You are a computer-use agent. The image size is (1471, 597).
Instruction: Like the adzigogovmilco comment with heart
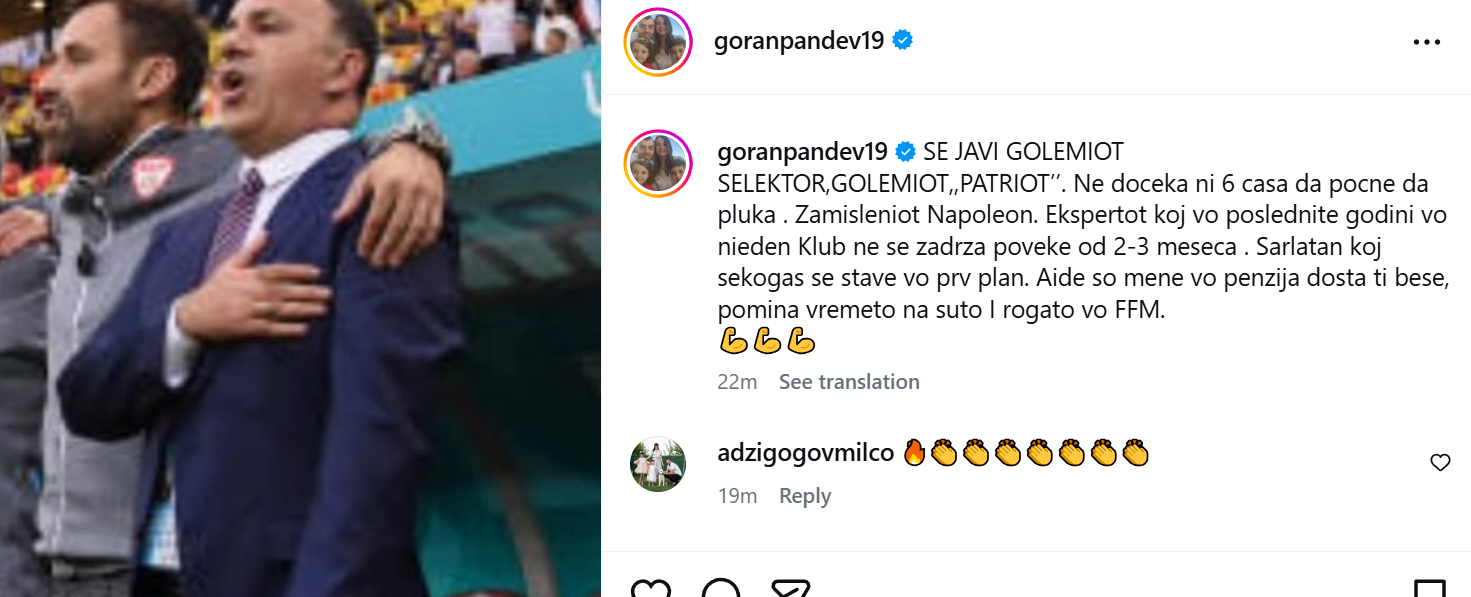point(1440,463)
